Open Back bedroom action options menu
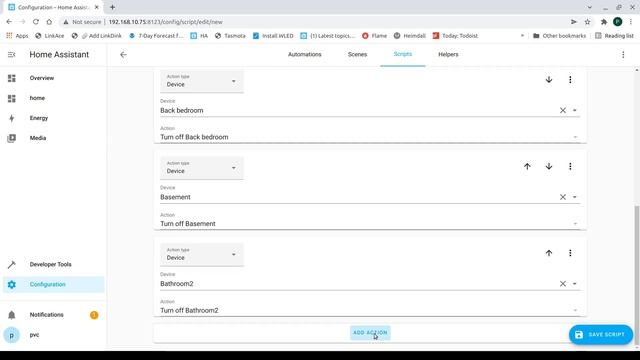 click(570, 80)
